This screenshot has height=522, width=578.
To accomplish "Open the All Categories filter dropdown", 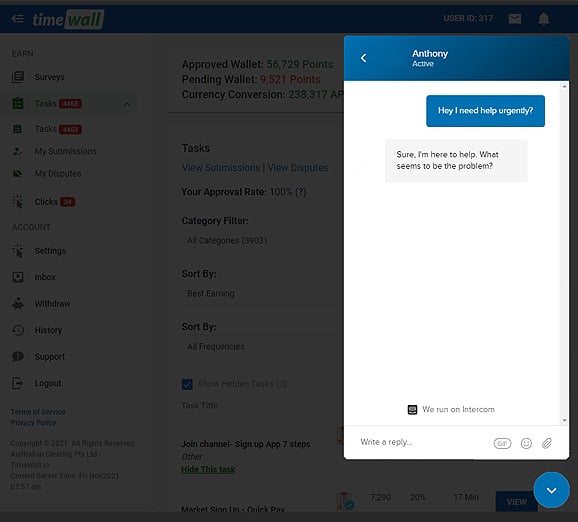I will coord(262,240).
